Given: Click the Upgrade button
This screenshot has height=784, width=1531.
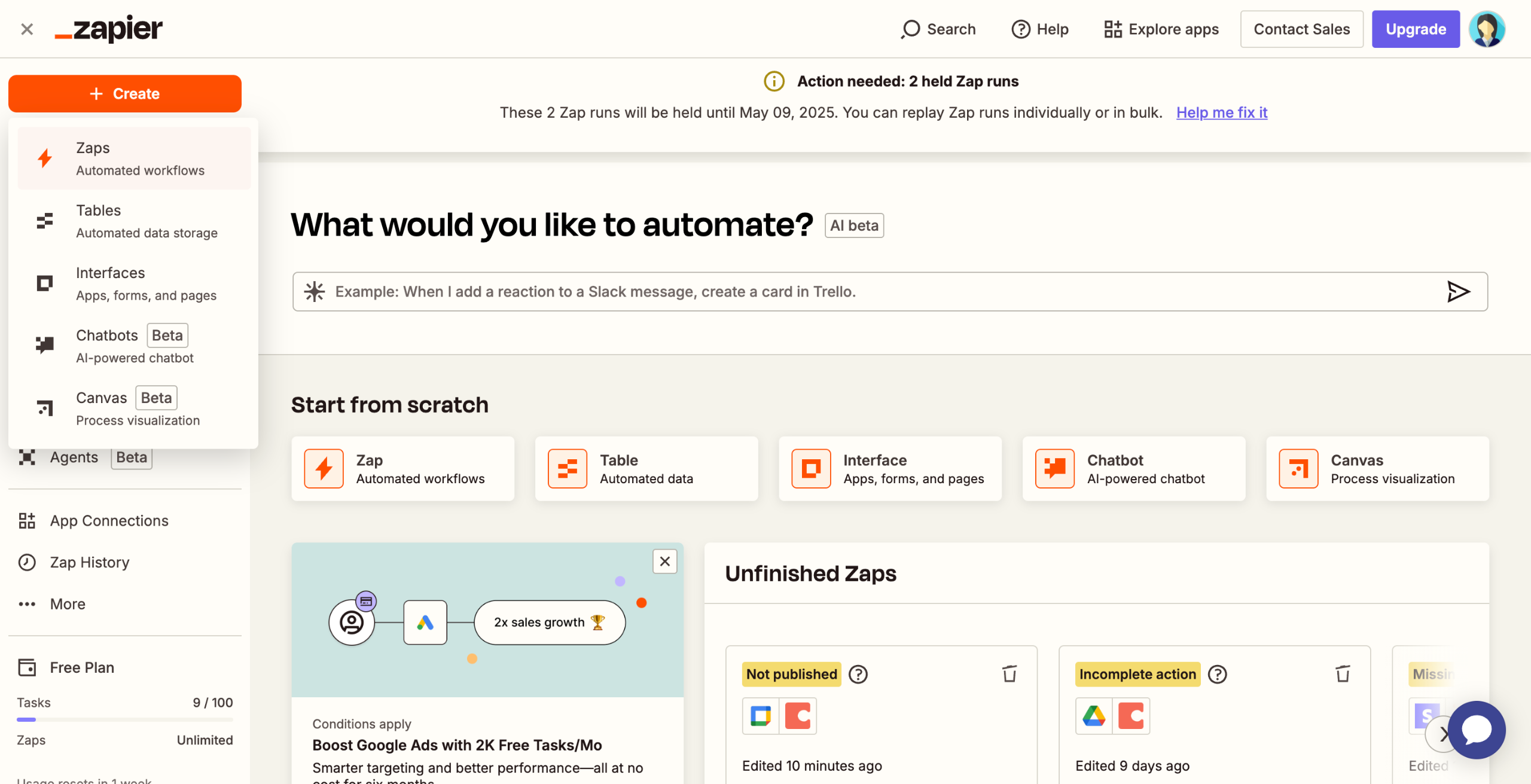Looking at the screenshot, I should click(x=1415, y=29).
